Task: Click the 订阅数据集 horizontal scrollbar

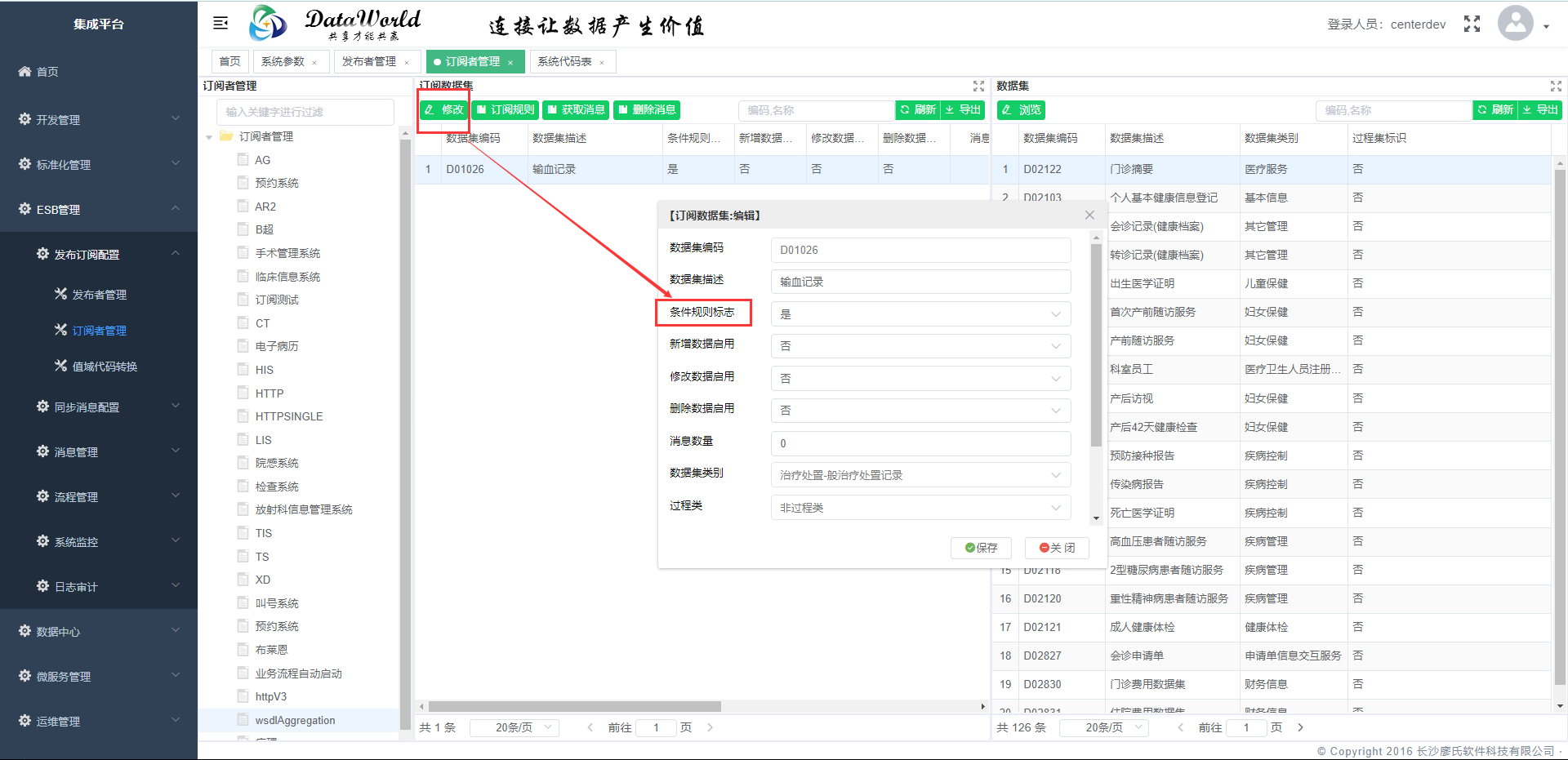Action: (x=574, y=706)
